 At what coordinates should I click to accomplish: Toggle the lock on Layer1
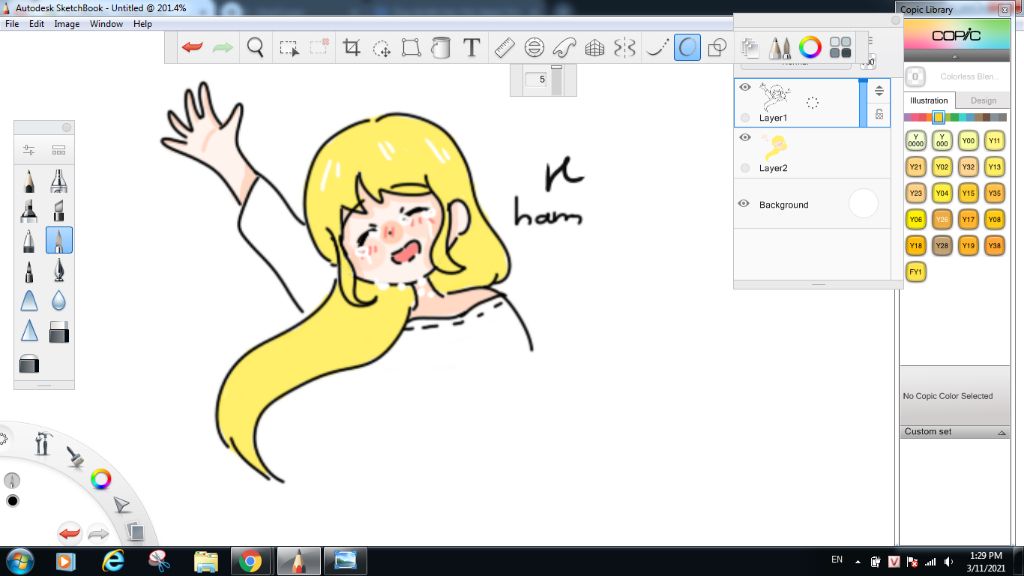879,114
